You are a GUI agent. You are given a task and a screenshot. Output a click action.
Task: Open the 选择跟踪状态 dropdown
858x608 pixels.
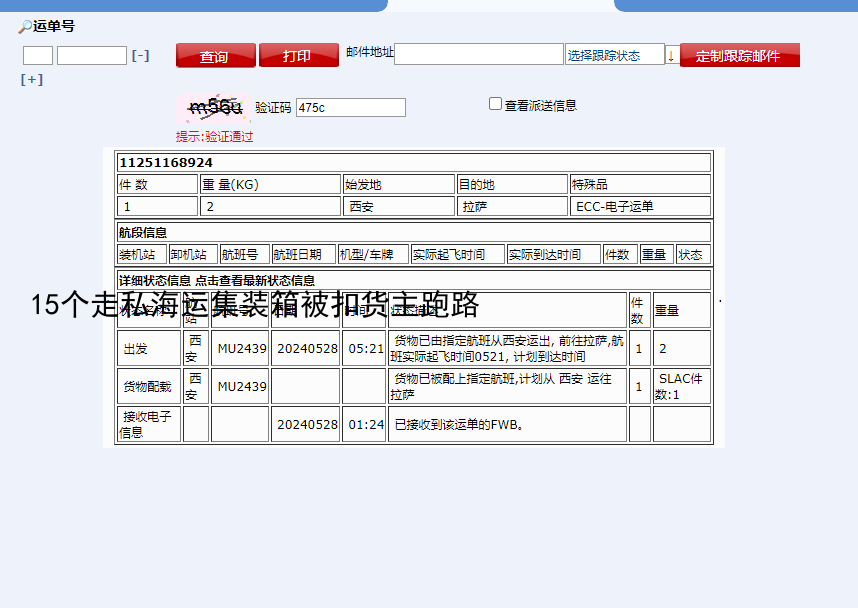pyautogui.click(x=615, y=55)
